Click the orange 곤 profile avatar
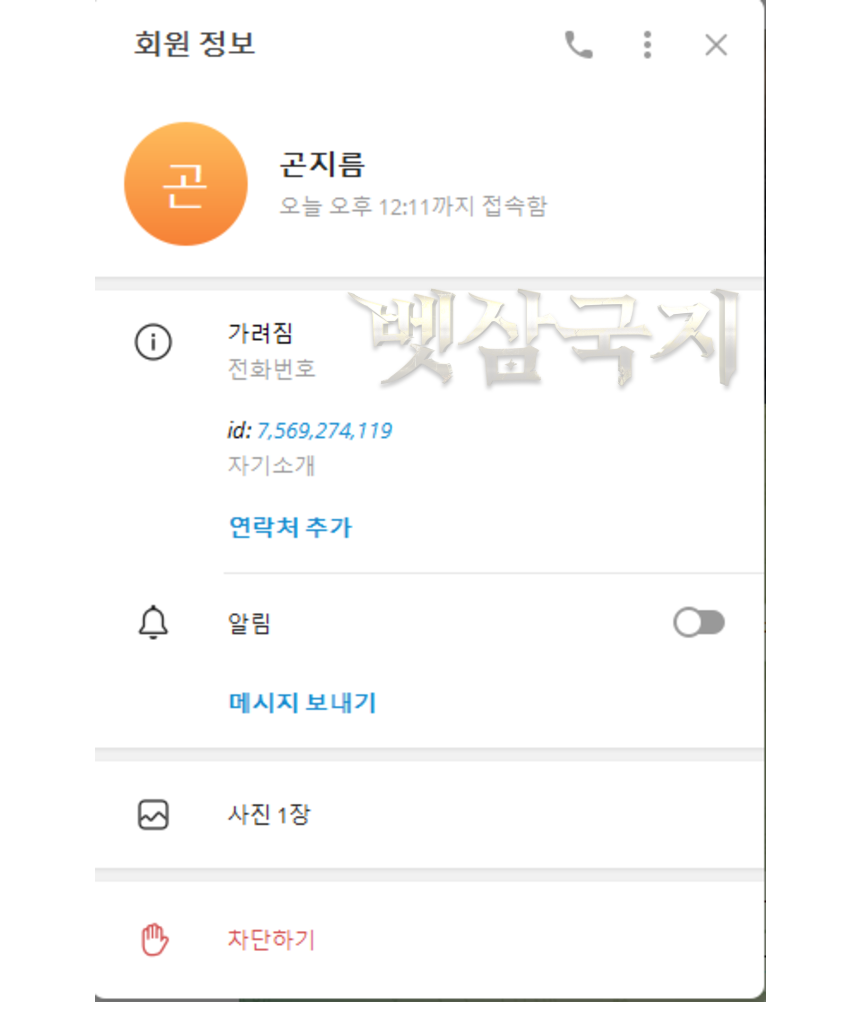 tap(185, 184)
